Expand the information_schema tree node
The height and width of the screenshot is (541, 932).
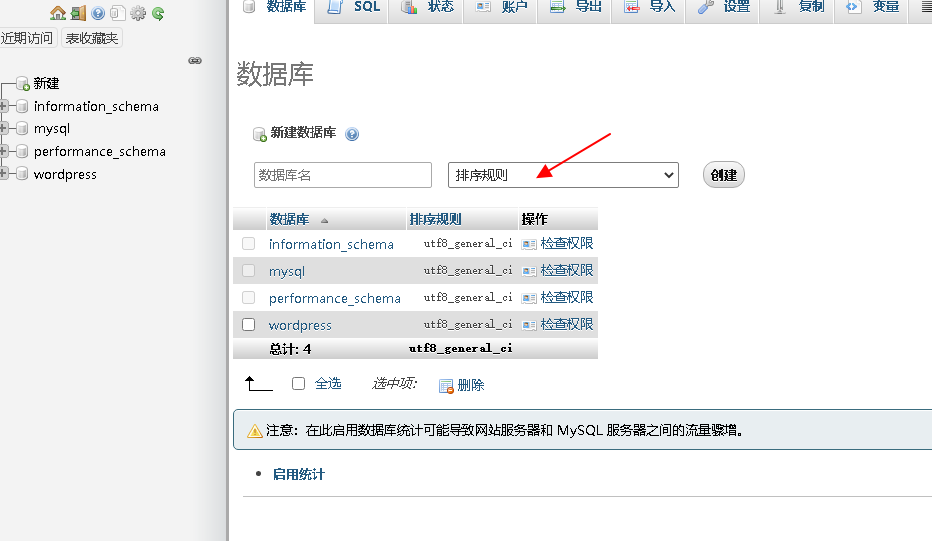5,106
